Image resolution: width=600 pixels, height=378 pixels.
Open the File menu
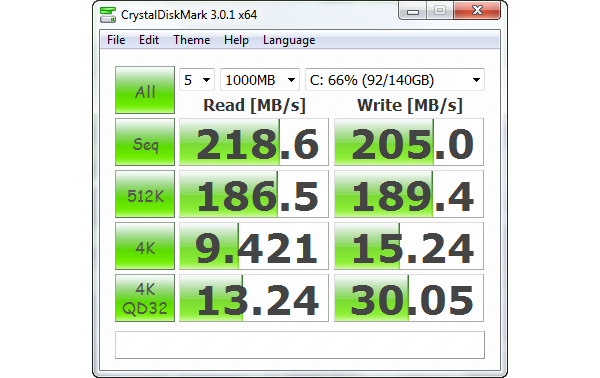[x=116, y=40]
